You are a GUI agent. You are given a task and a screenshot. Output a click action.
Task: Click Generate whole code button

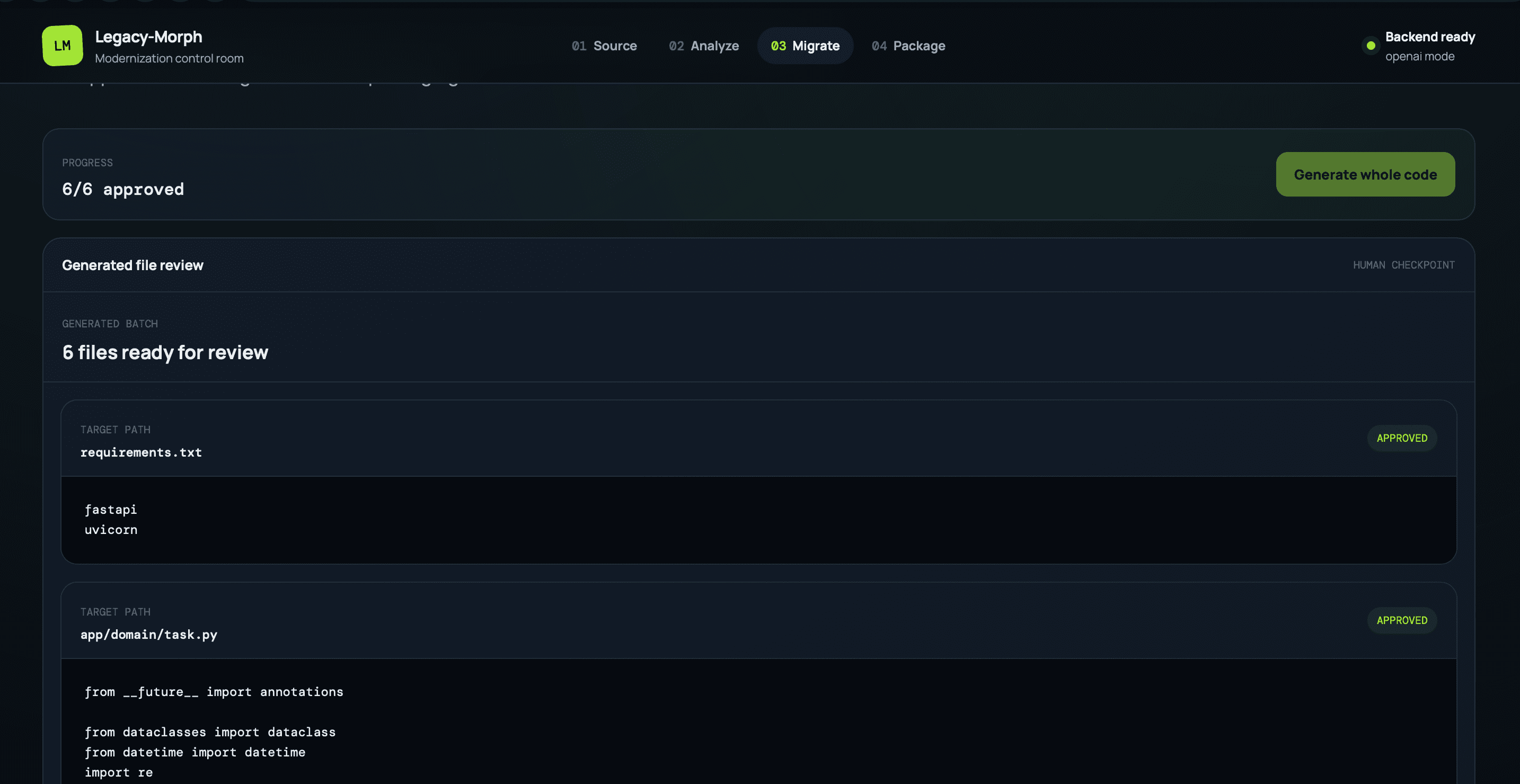click(1365, 175)
